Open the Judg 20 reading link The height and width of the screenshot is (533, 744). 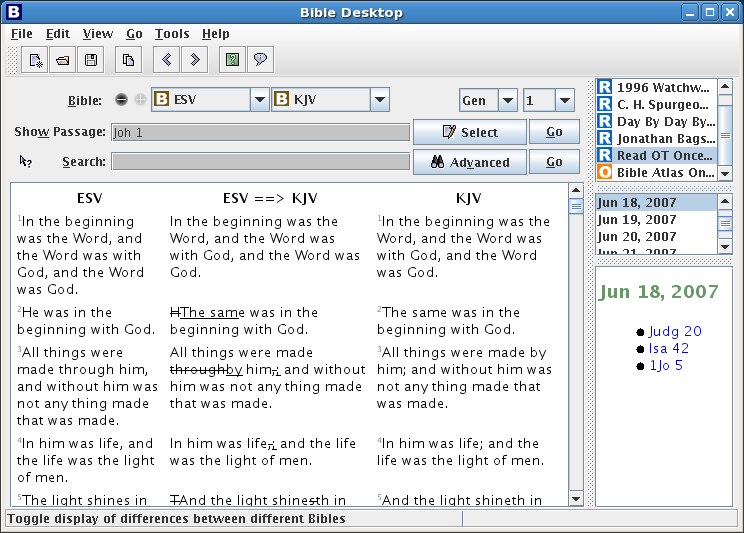pyautogui.click(x=675, y=332)
